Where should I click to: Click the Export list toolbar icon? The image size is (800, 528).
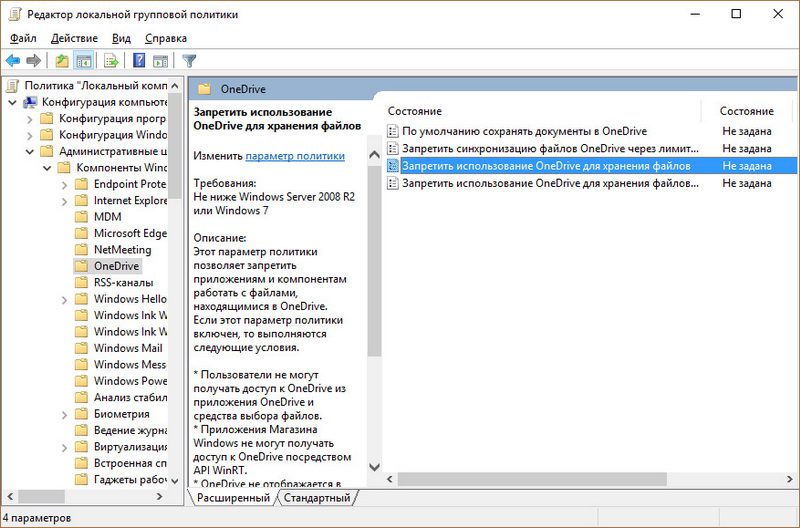[x=111, y=61]
